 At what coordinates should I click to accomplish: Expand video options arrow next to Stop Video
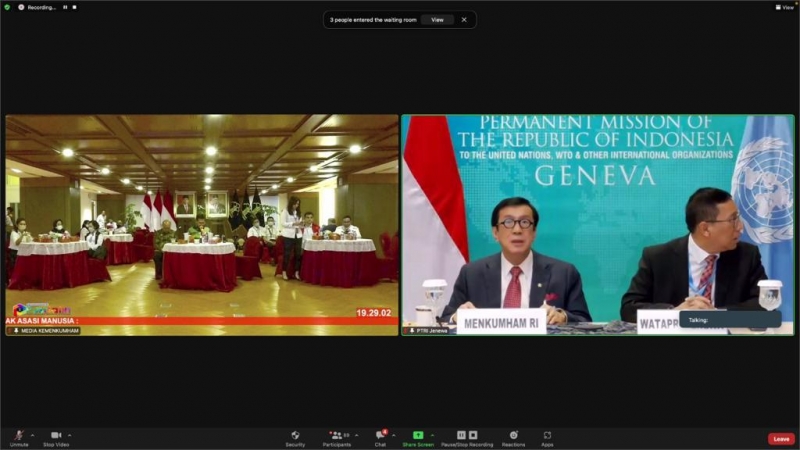coord(69,435)
